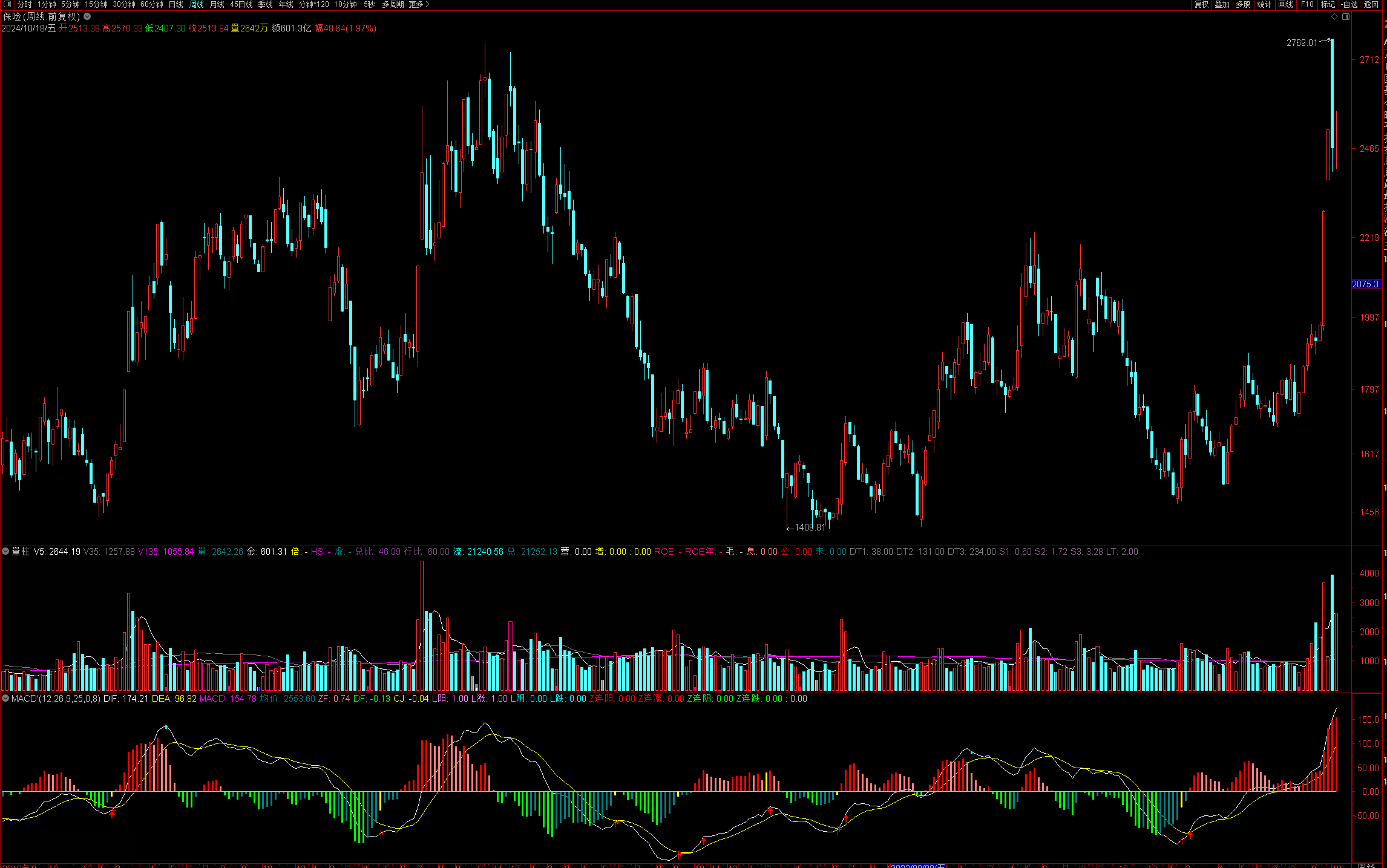Image resolution: width=1387 pixels, height=868 pixels.
Task: Expand 更多 period options
Action: point(419,4)
